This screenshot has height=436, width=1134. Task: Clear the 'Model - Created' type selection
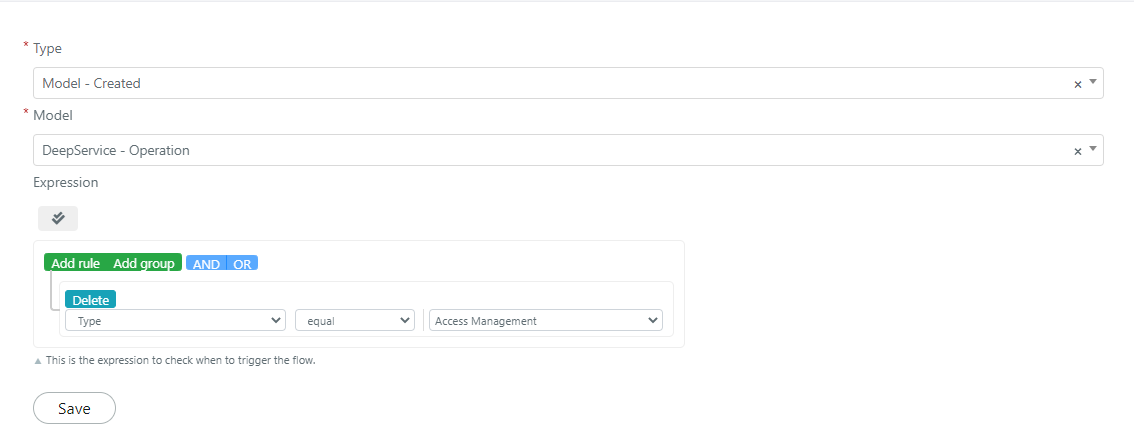click(1078, 84)
